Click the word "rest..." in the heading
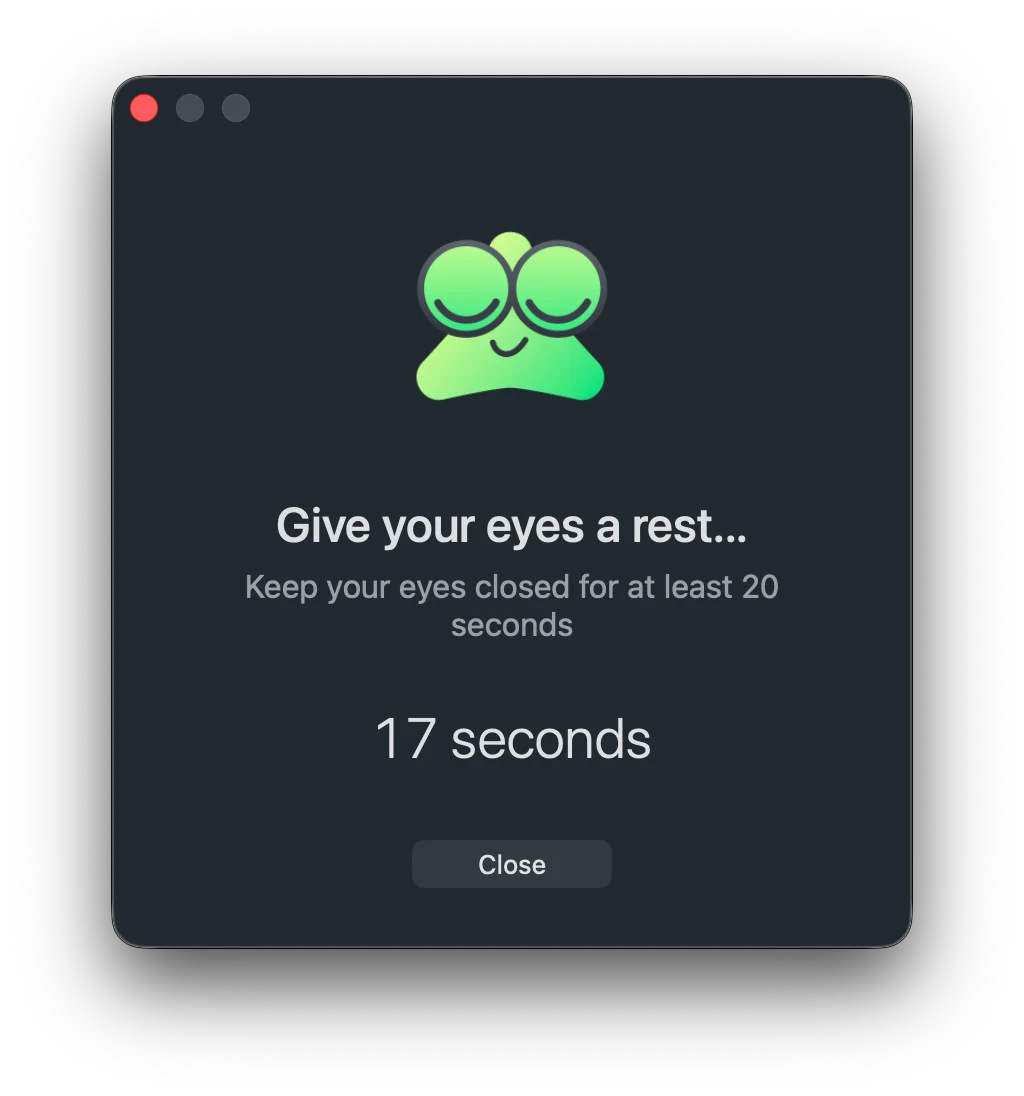Screen dimensions: 1024x1096 (x=690, y=526)
